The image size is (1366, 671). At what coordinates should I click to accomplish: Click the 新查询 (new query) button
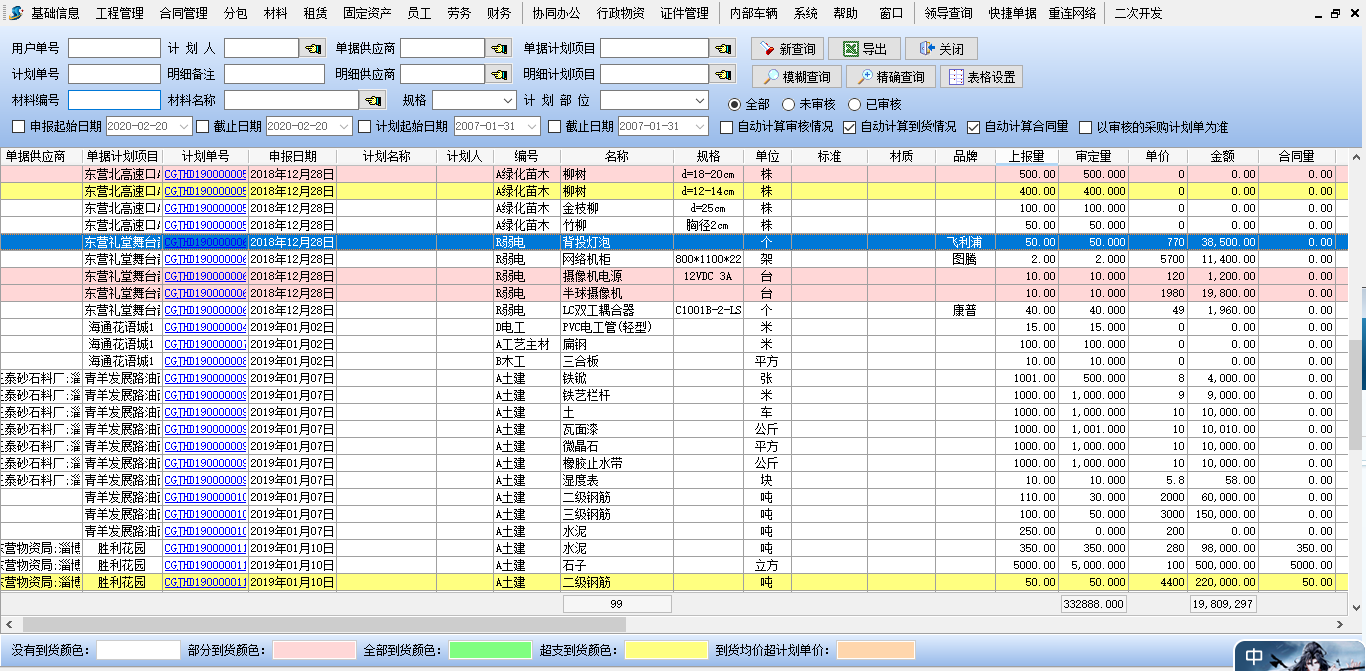point(789,49)
